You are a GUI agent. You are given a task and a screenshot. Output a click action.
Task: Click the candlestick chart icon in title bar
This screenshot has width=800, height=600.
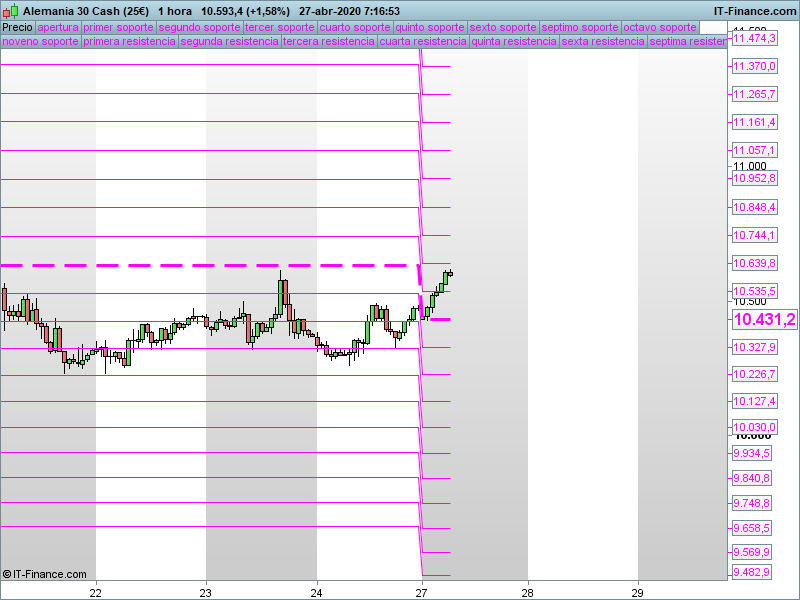click(x=10, y=10)
